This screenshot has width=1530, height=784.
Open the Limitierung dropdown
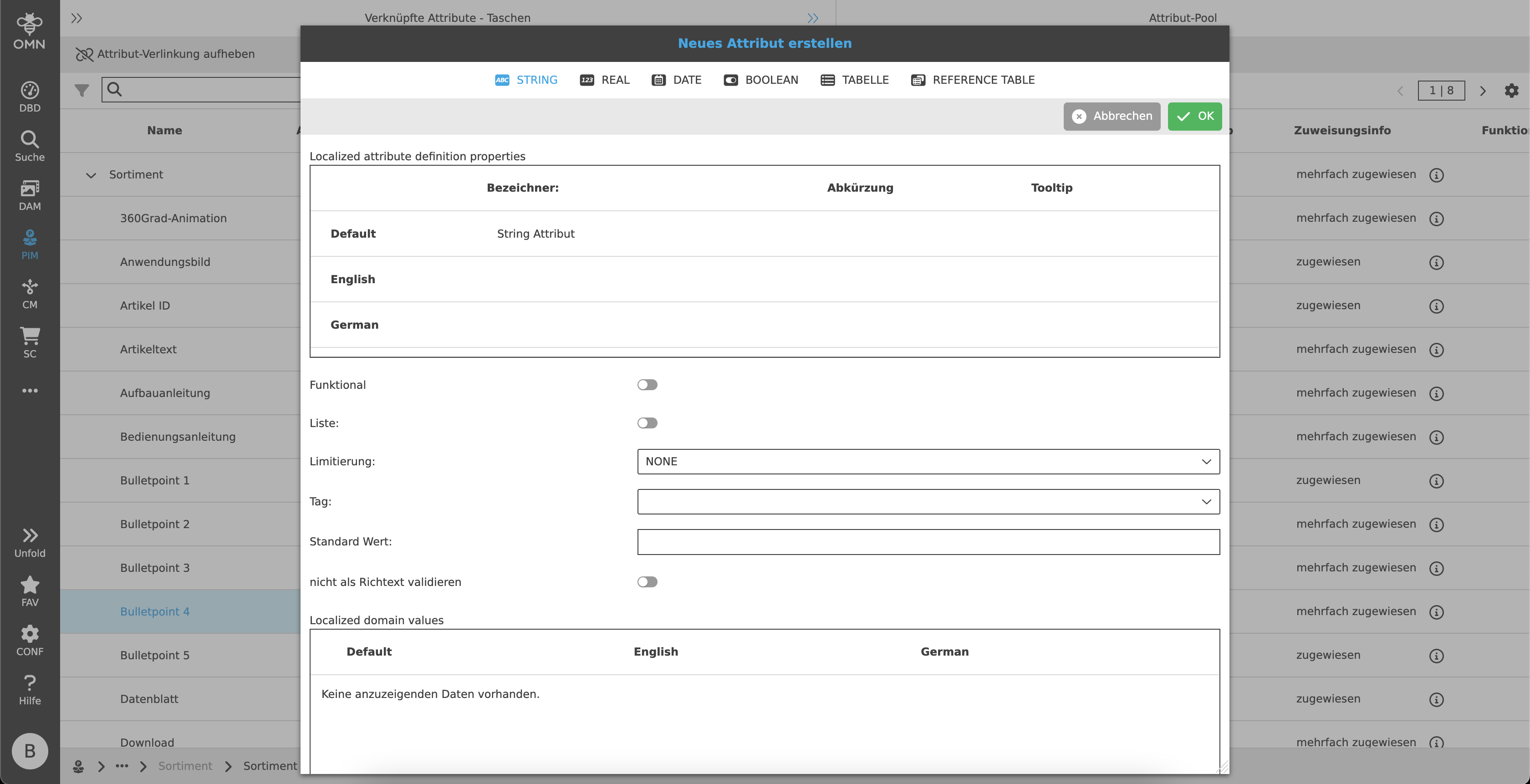[928, 462]
